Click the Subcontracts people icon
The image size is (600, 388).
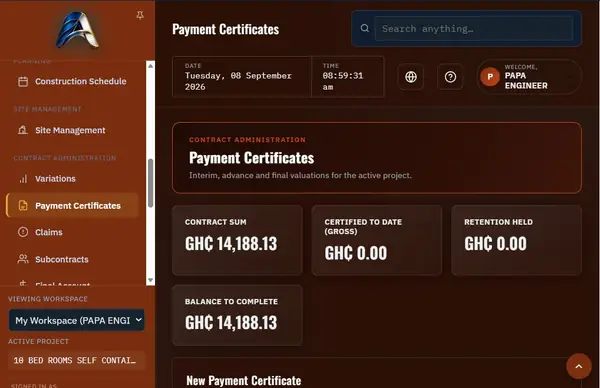point(23,259)
